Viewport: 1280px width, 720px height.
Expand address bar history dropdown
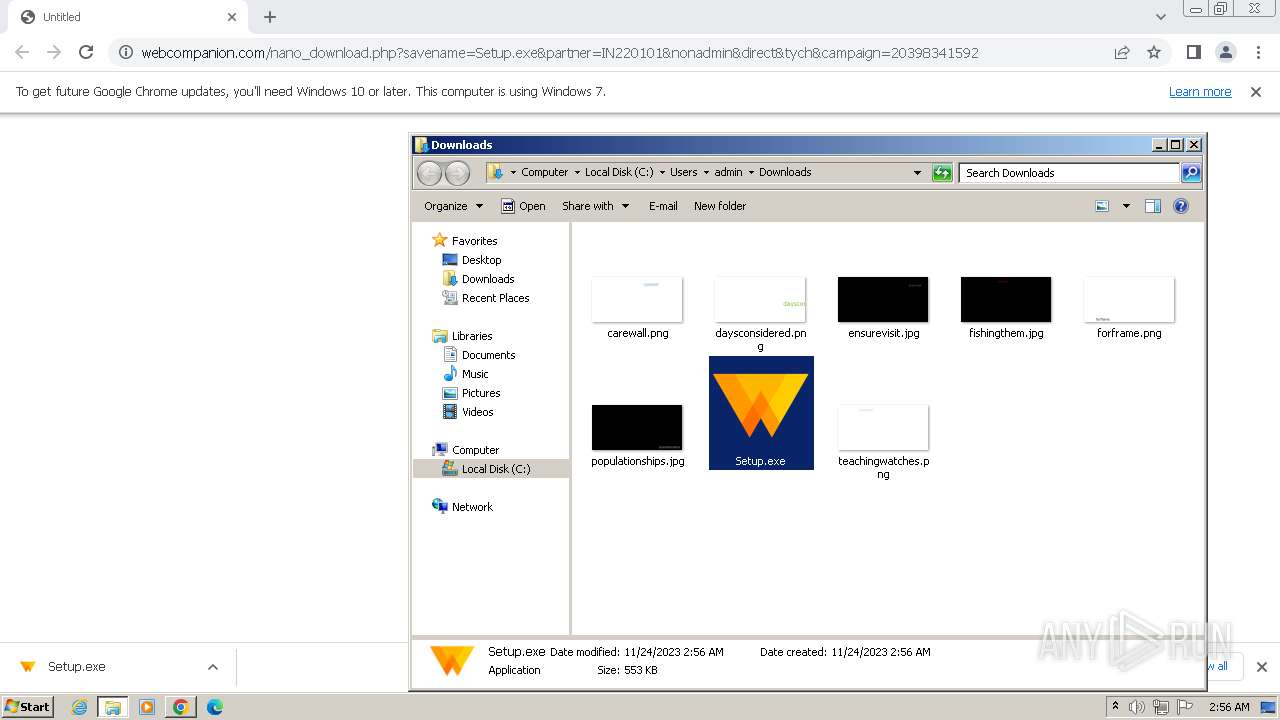click(917, 173)
